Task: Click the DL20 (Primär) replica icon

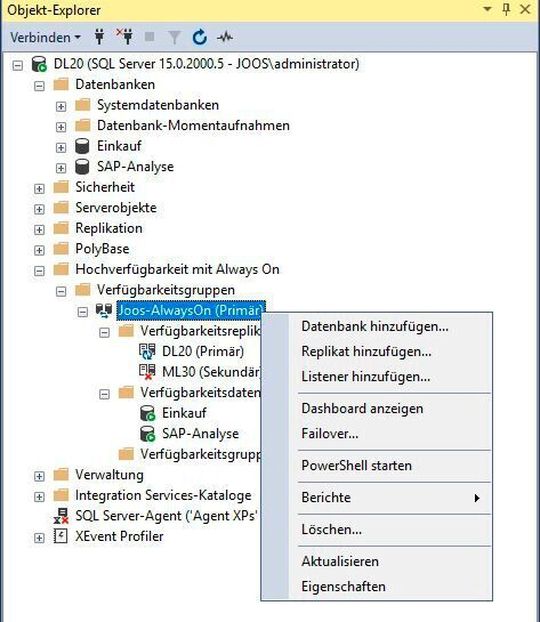Action: 147,351
